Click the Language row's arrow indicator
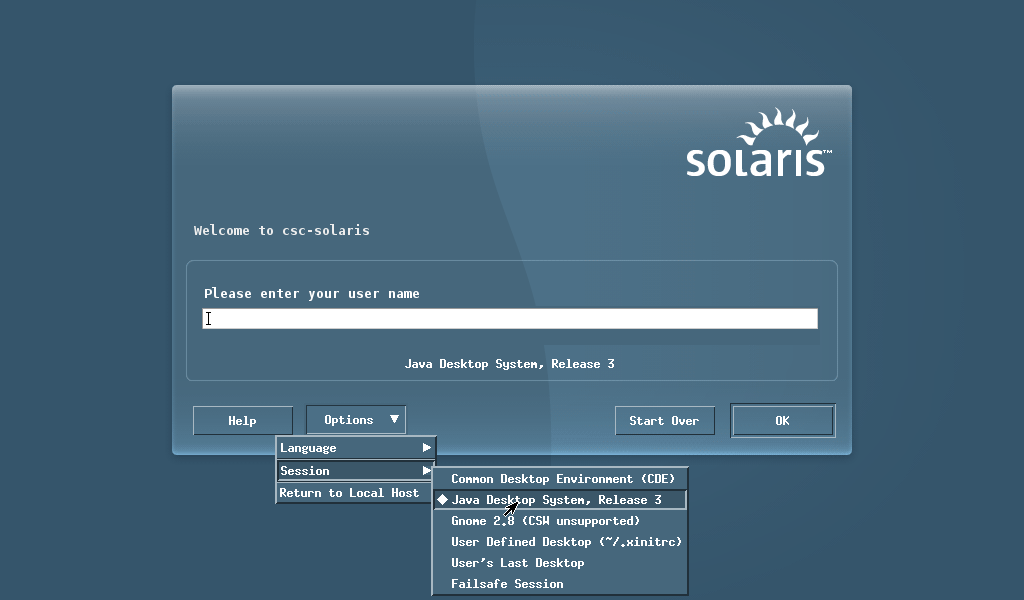1024x600 pixels. [426, 447]
